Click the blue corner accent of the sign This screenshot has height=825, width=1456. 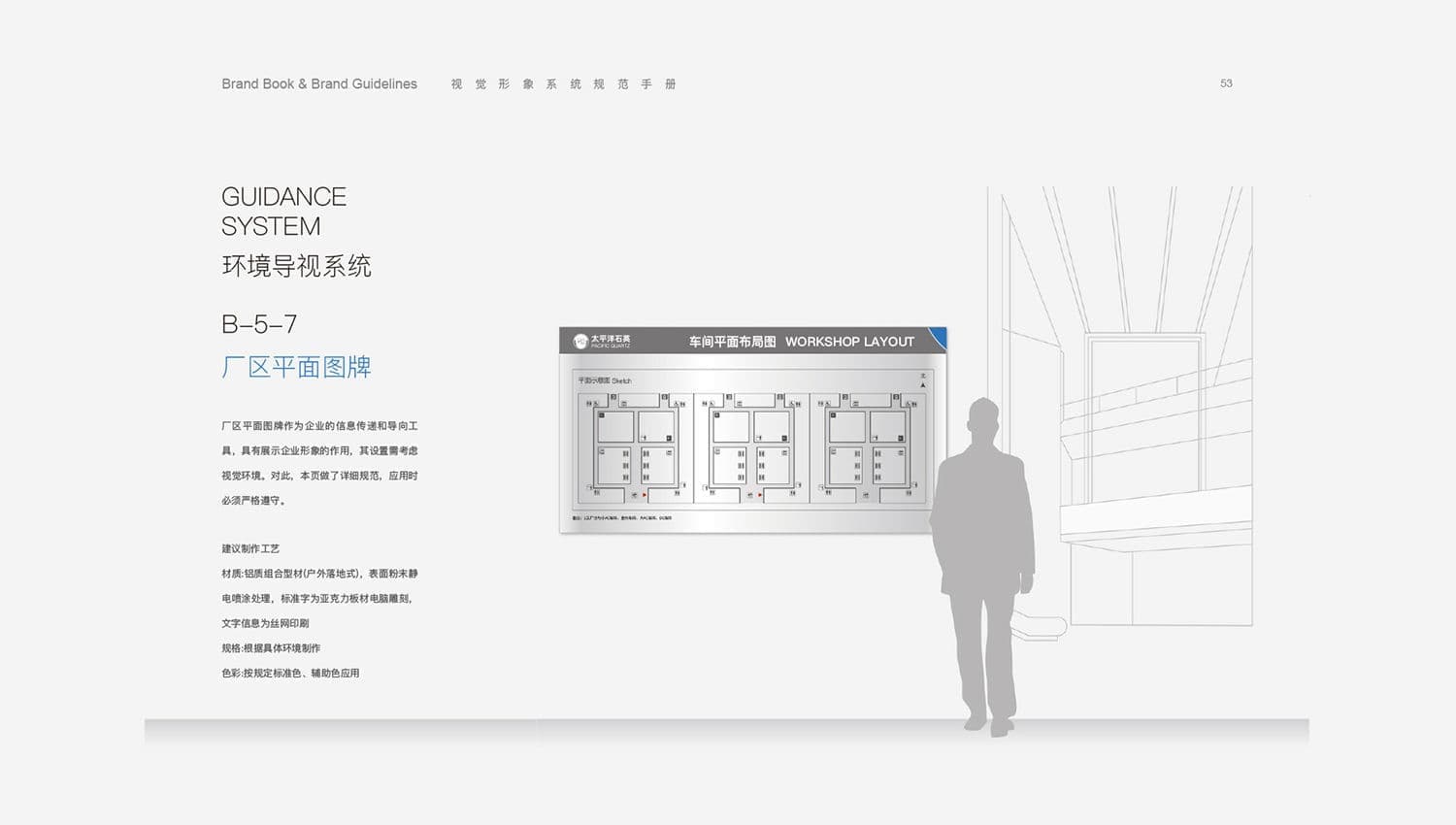[938, 337]
